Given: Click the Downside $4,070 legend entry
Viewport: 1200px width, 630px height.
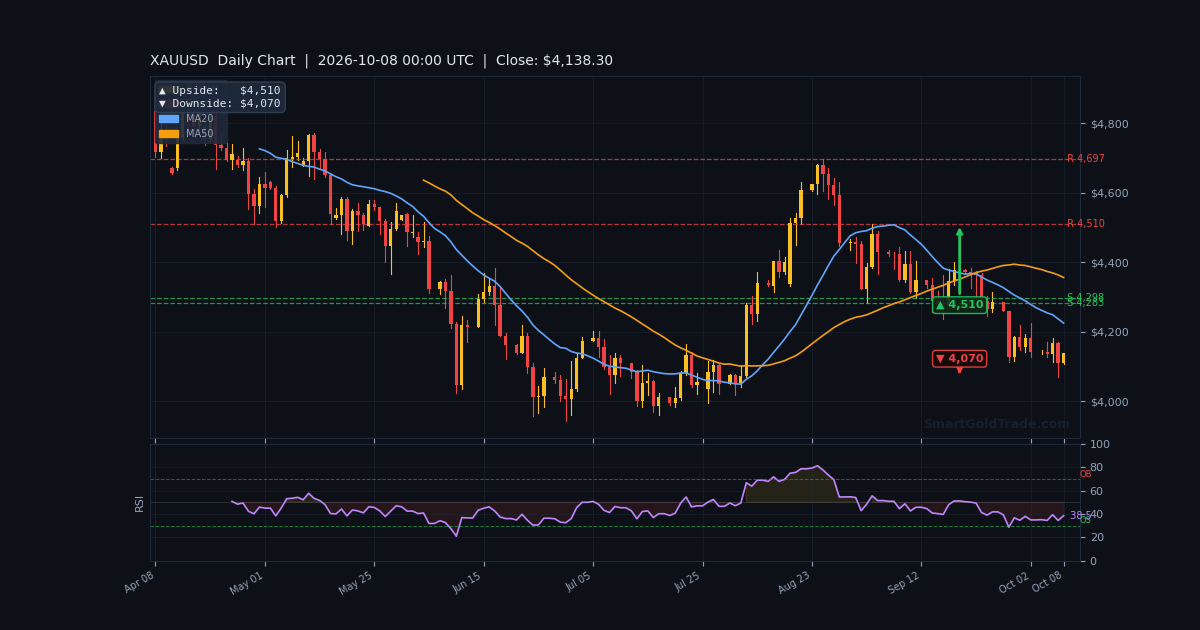Looking at the screenshot, I should click(220, 104).
